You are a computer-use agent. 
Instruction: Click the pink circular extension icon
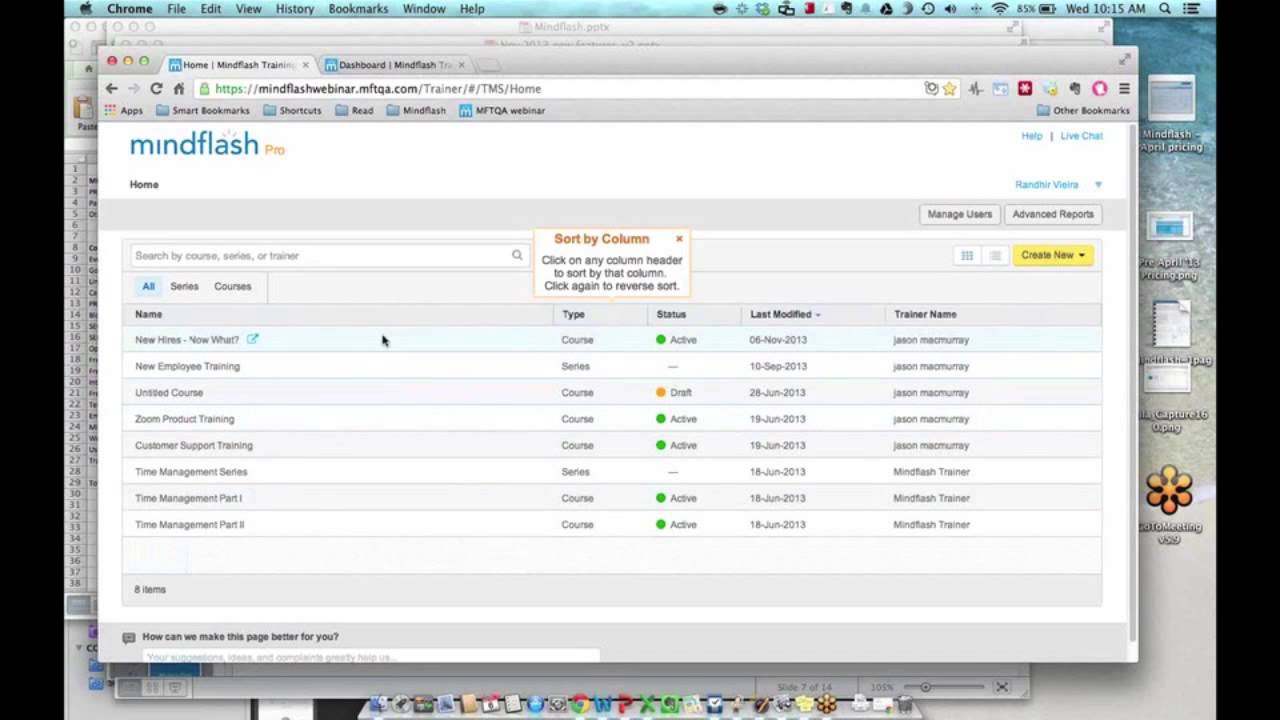(x=1099, y=88)
